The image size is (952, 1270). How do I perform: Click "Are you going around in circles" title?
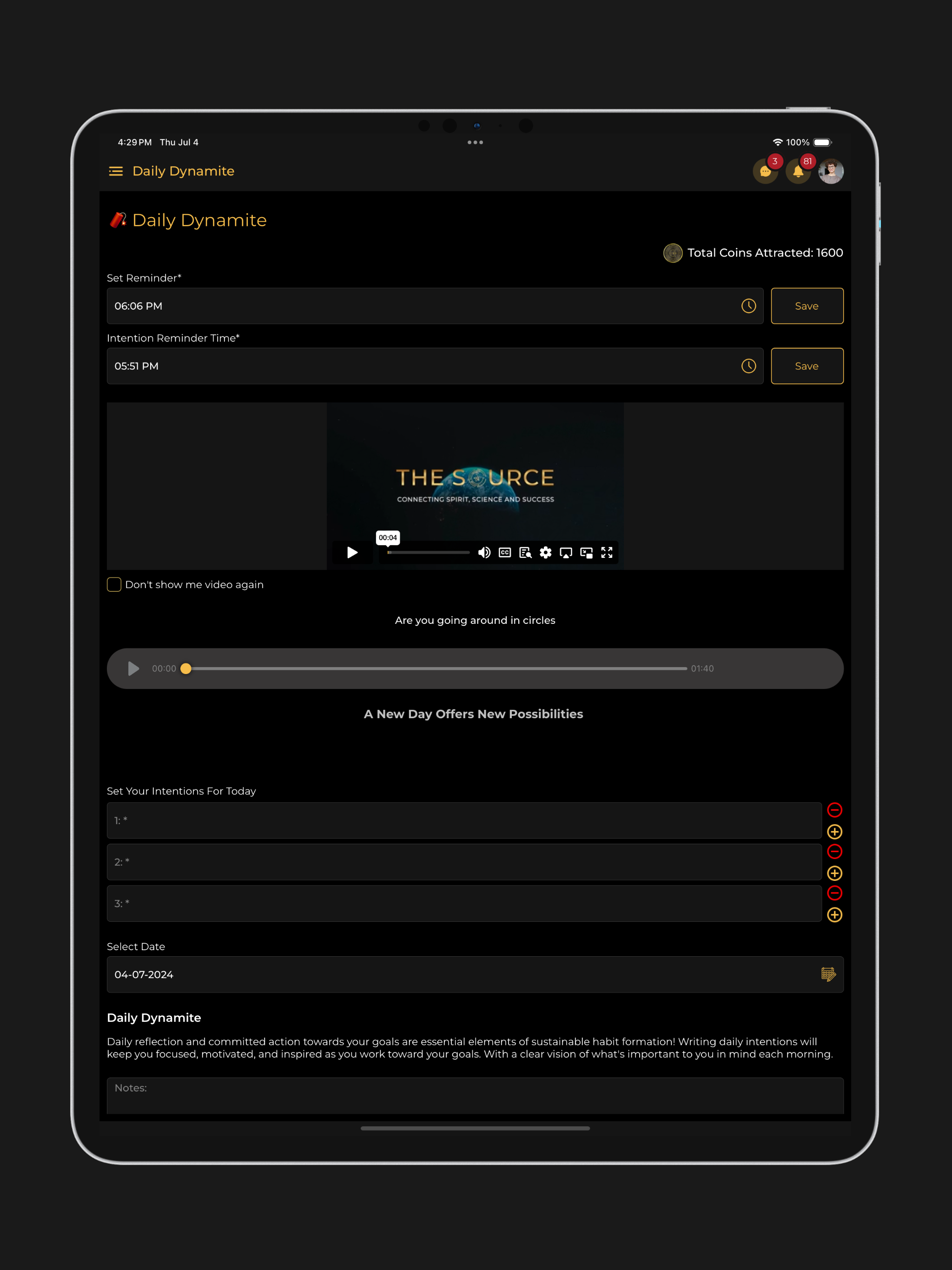[475, 621]
